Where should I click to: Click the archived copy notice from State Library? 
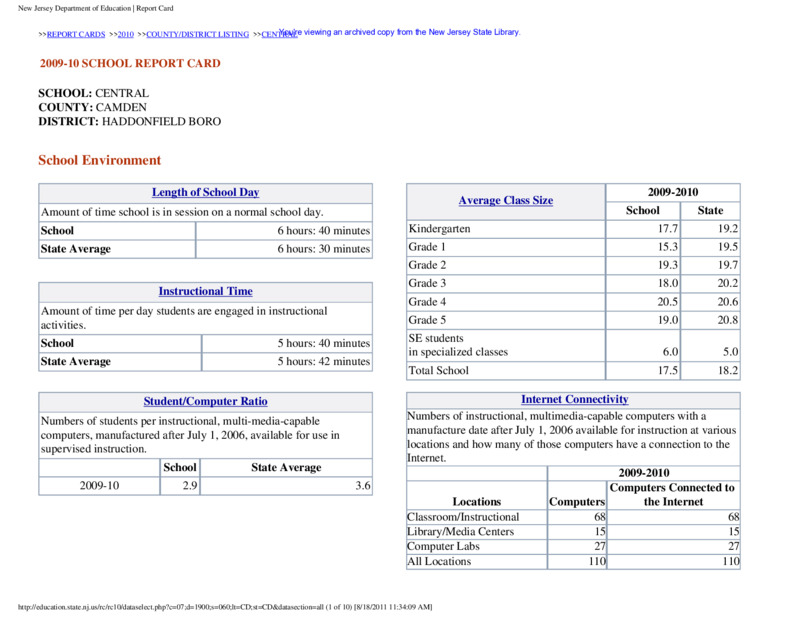click(399, 32)
